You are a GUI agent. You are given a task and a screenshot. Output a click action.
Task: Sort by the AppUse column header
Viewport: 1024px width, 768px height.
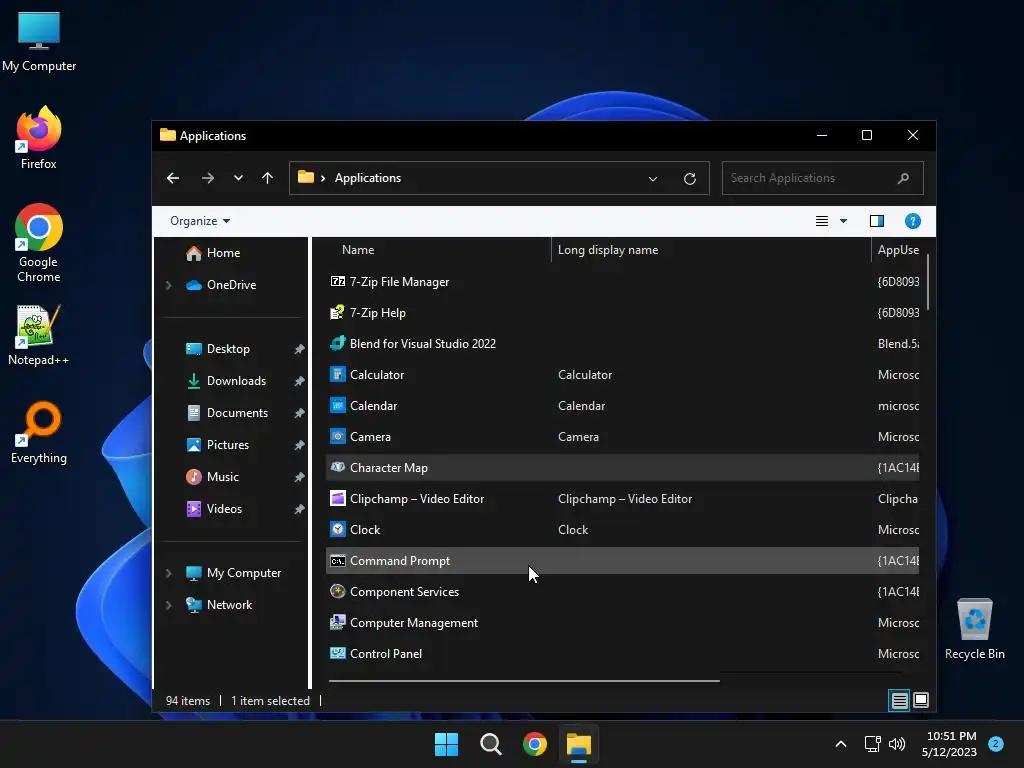click(898, 250)
